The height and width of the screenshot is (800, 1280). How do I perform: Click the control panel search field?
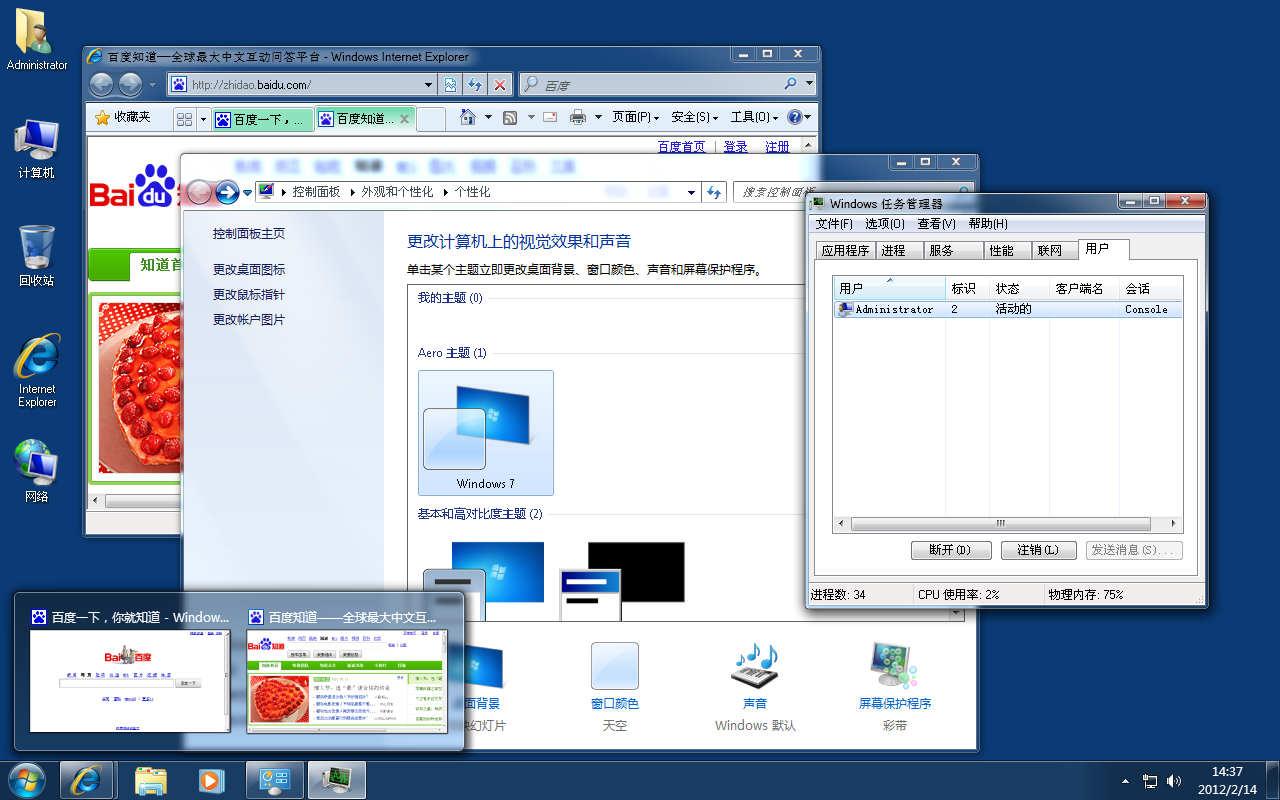click(x=852, y=192)
